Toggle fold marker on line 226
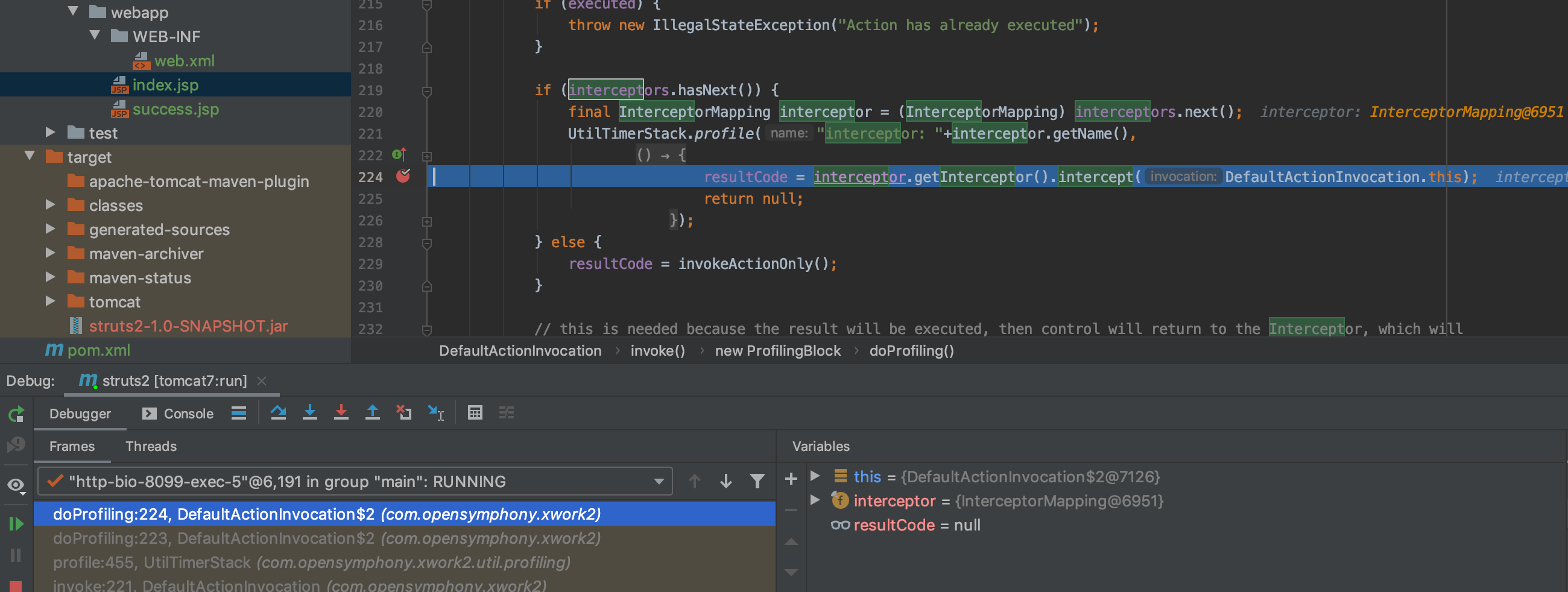 [x=427, y=221]
